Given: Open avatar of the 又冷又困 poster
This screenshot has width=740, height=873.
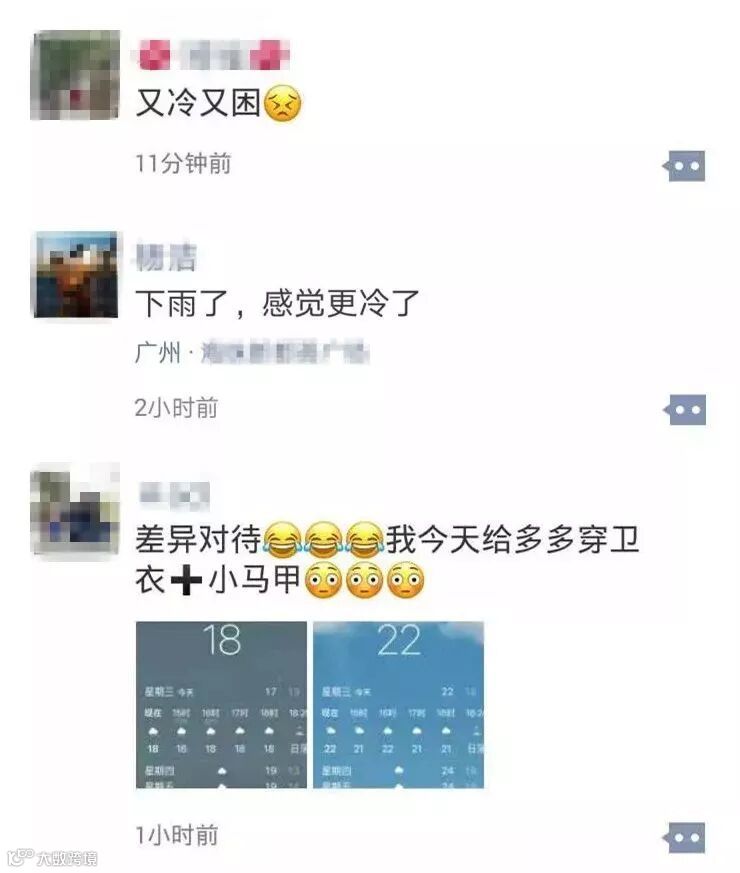Looking at the screenshot, I should click(x=75, y=75).
